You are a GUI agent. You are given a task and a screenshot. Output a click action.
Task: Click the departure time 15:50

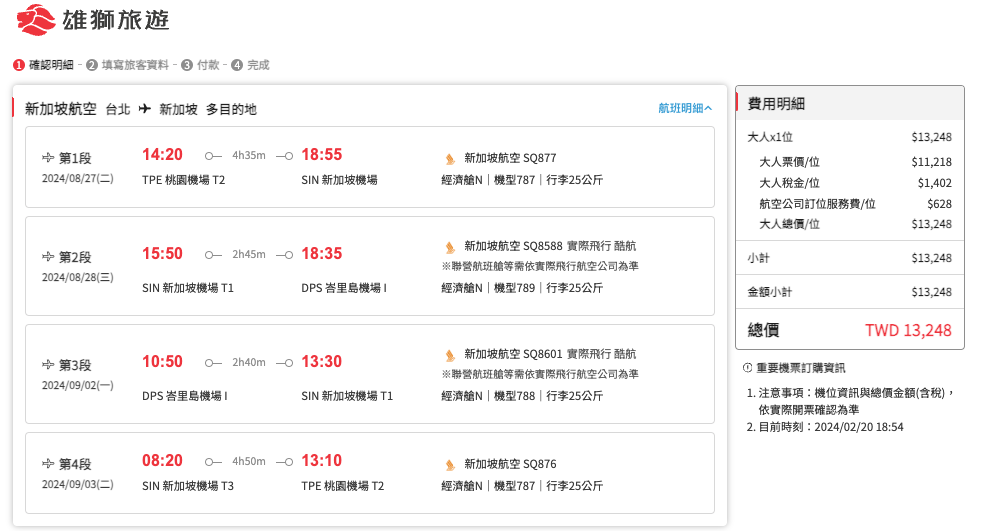click(x=162, y=253)
